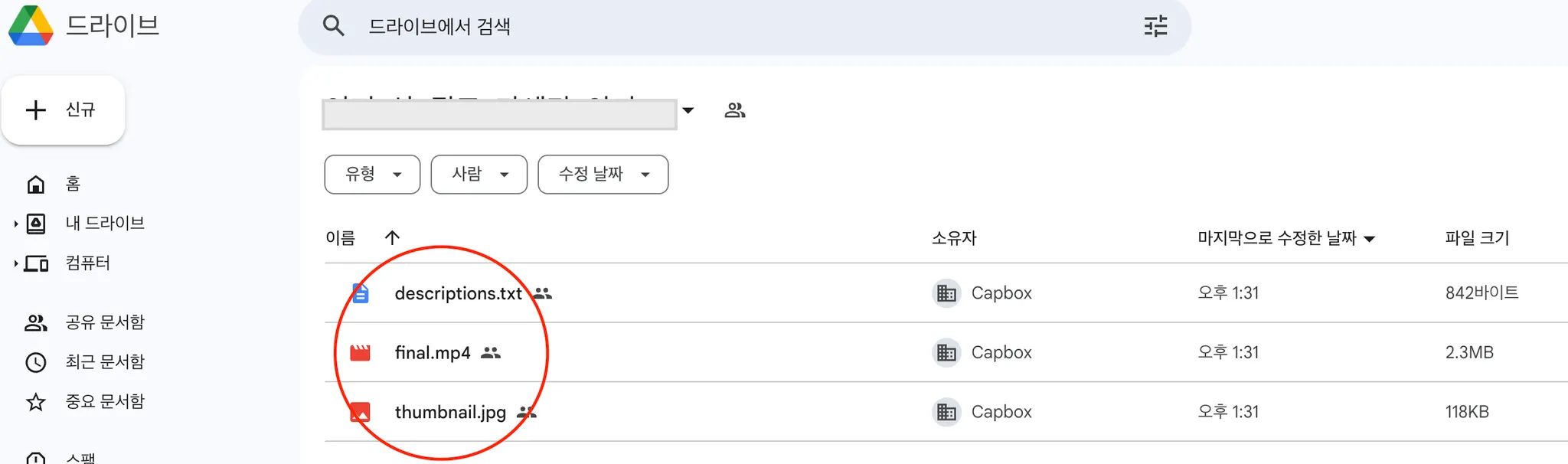Click the Google Drive logo
This screenshot has width=1568, height=464.
[31, 25]
